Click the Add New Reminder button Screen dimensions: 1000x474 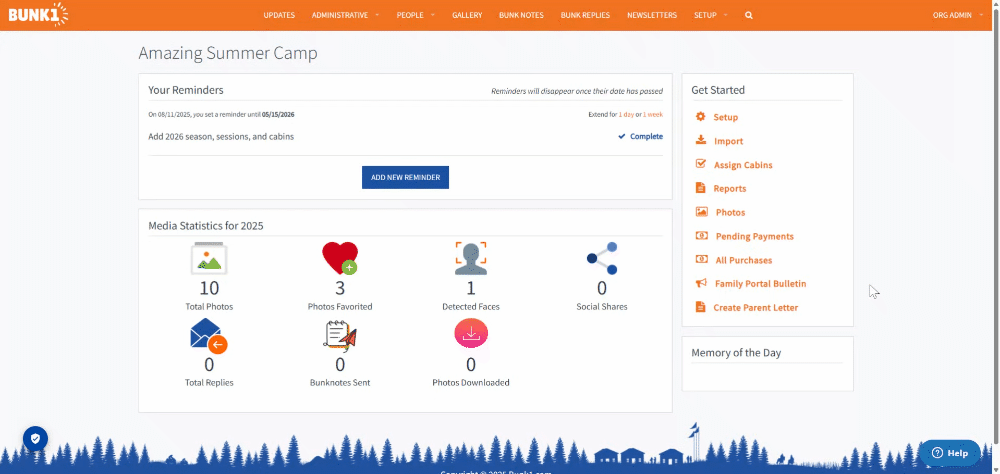406,177
